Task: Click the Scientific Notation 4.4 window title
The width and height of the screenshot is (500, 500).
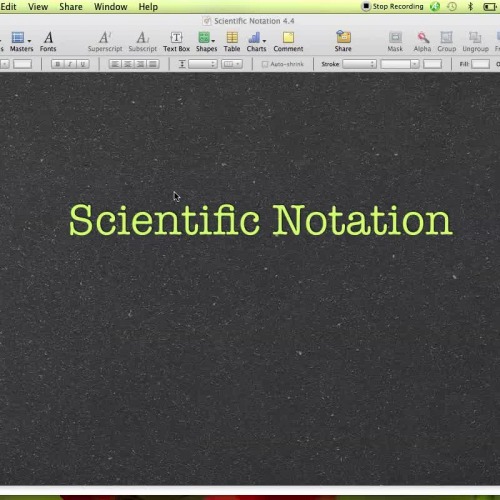Action: click(x=254, y=21)
